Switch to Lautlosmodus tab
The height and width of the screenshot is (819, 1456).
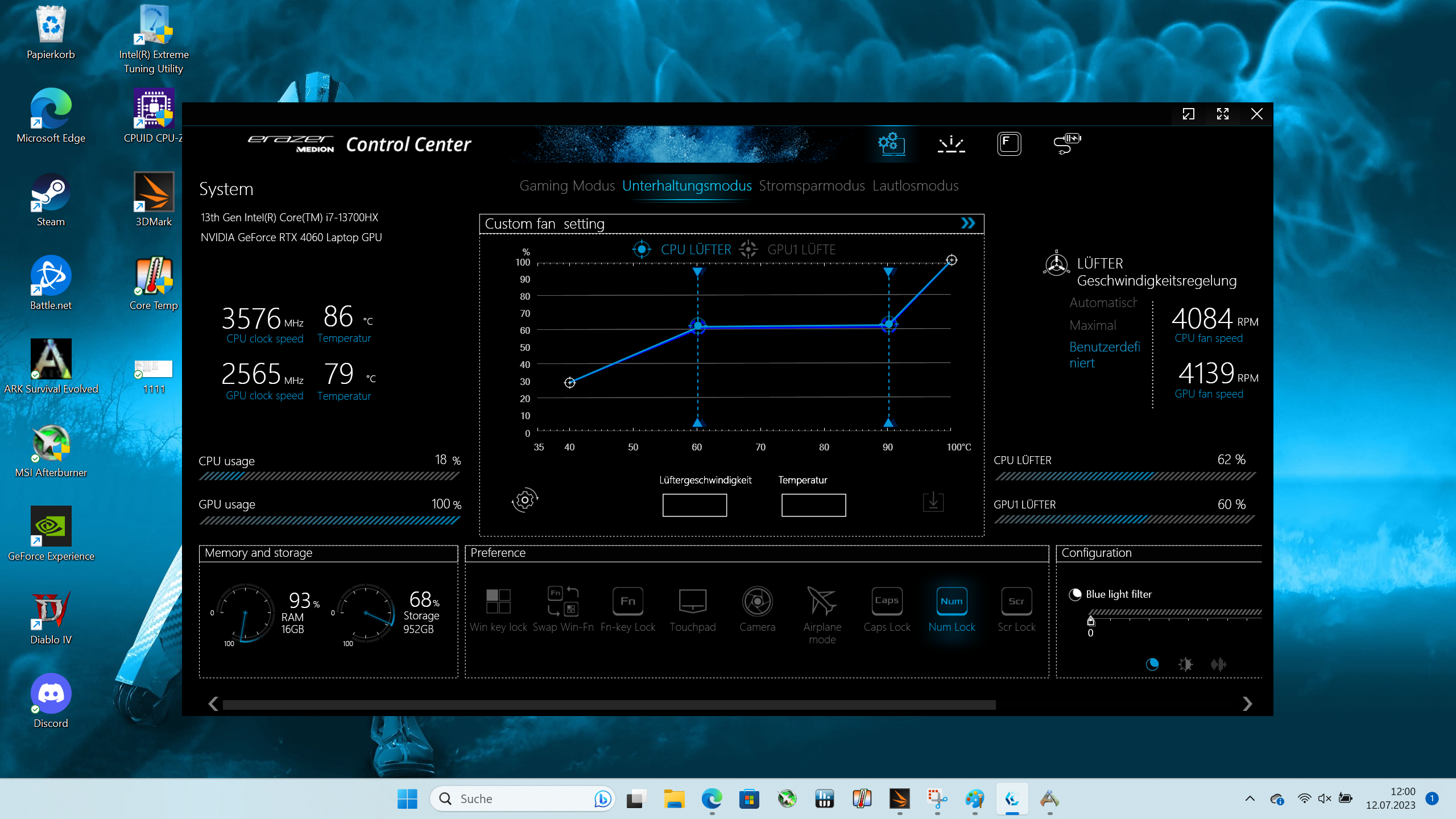915,185
